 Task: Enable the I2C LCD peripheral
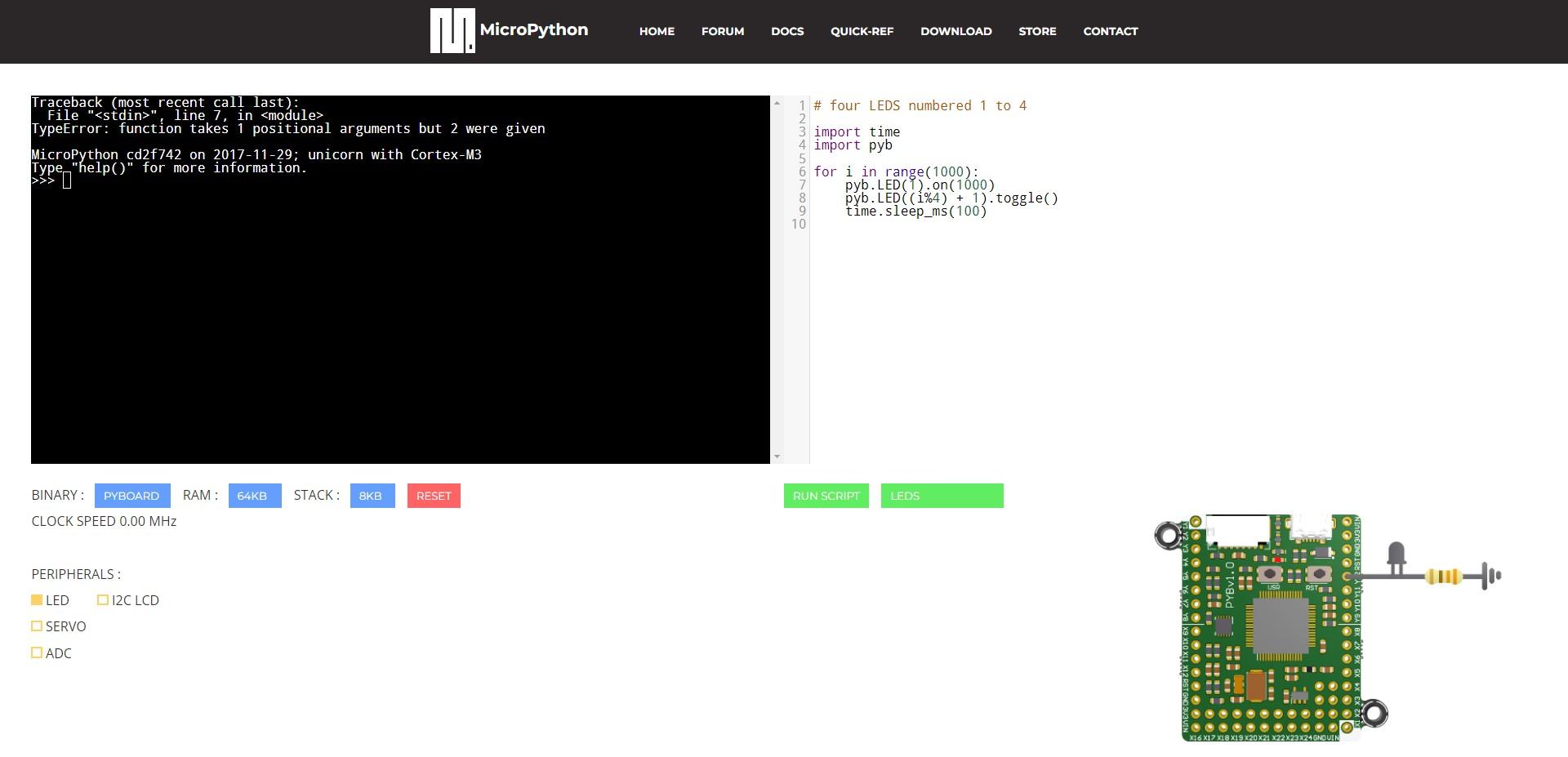[103, 599]
